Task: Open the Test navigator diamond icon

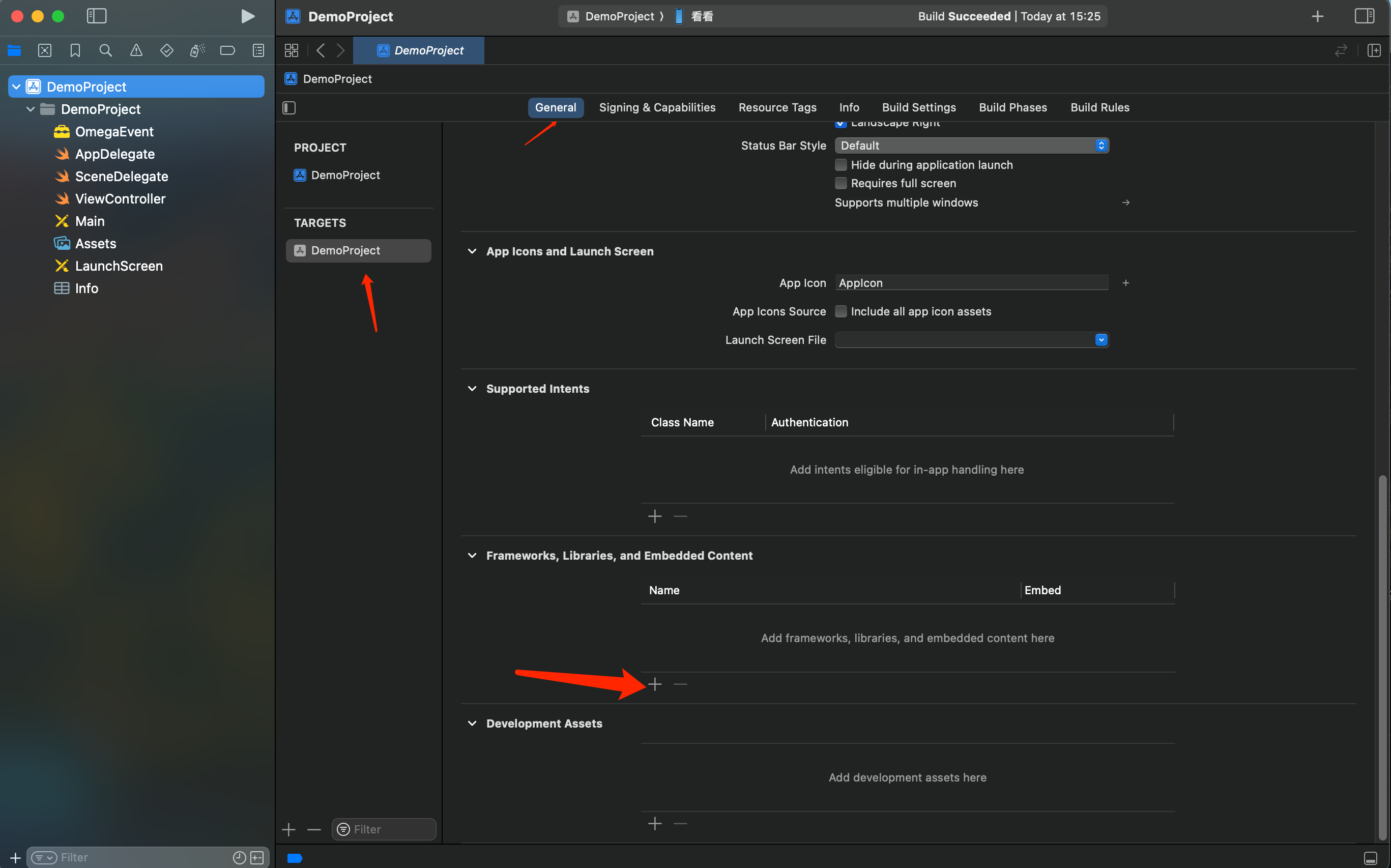Action: pos(166,50)
